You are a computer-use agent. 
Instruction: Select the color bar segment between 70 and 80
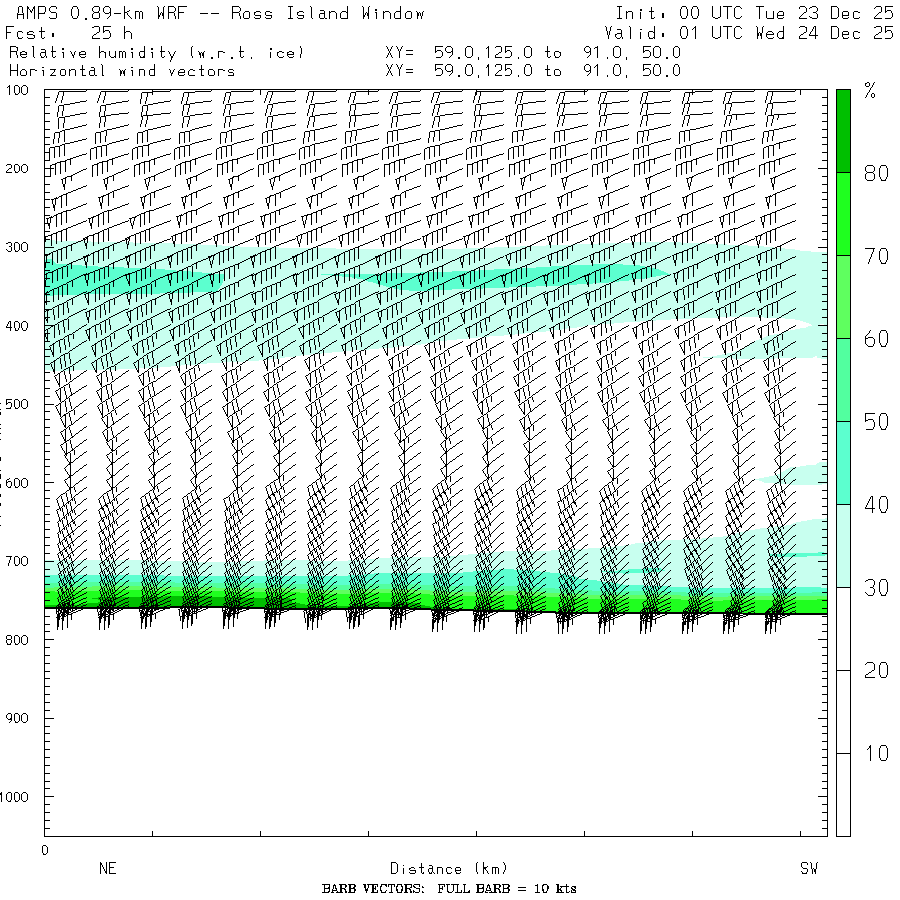pyautogui.click(x=843, y=213)
